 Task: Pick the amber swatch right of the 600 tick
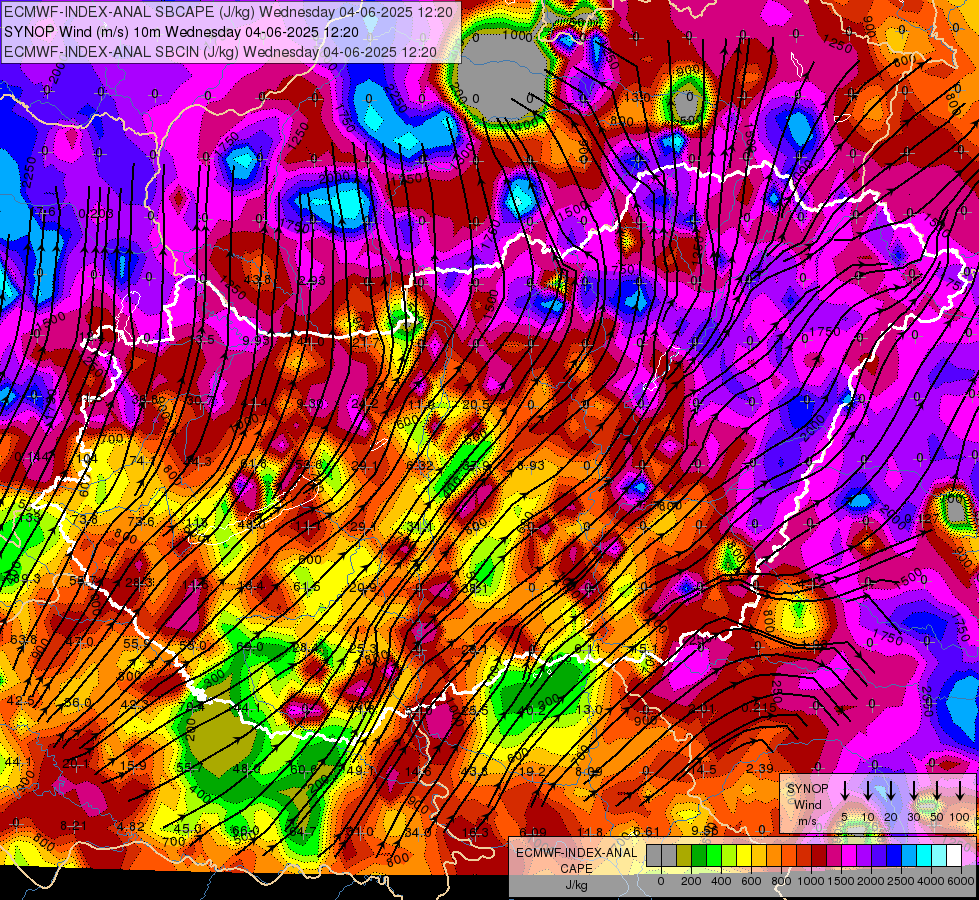pyautogui.click(x=759, y=855)
